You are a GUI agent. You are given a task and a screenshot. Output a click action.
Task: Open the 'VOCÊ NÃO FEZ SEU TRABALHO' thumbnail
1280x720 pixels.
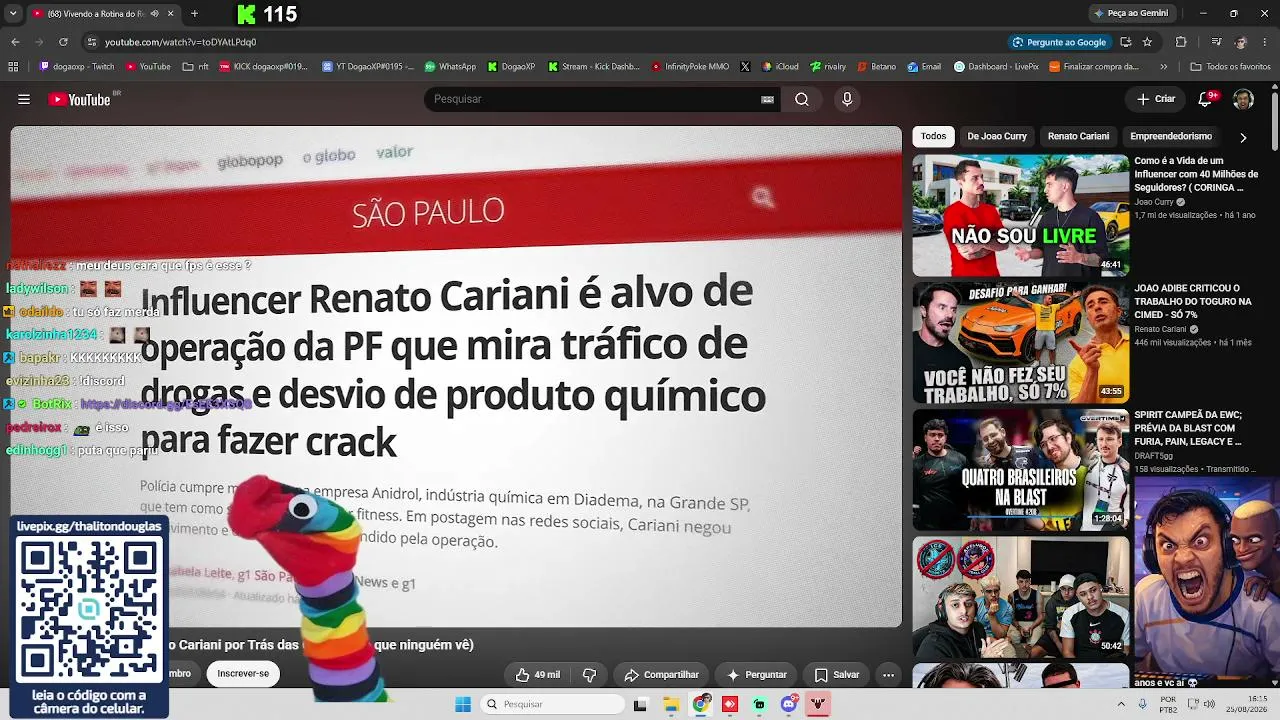1020,343
